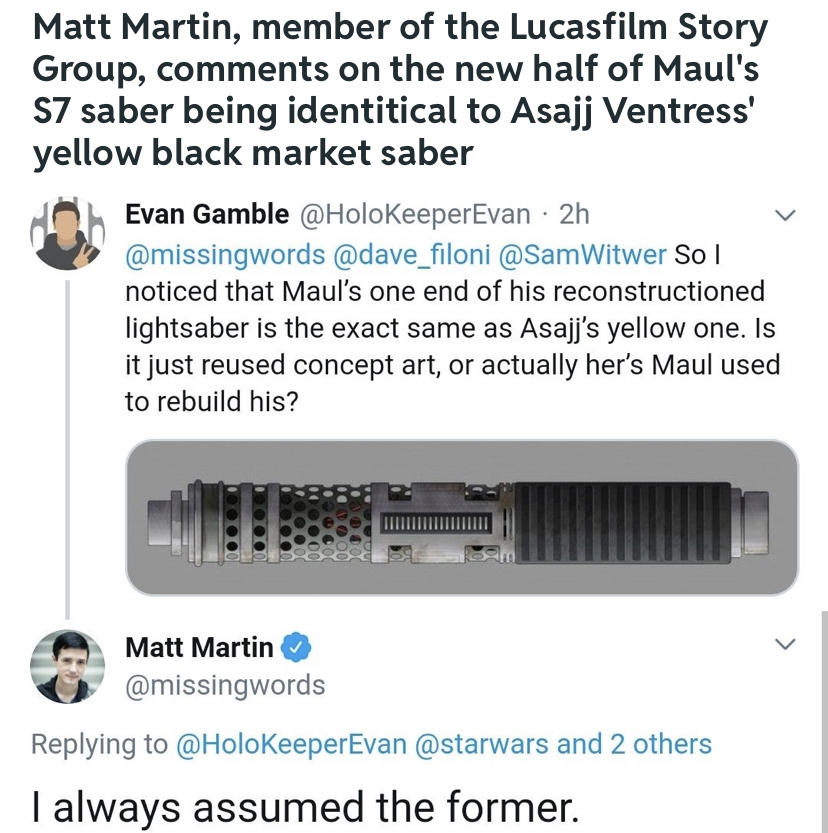Select the reply text "I always assumed the former."
This screenshot has width=828, height=833.
point(305,806)
